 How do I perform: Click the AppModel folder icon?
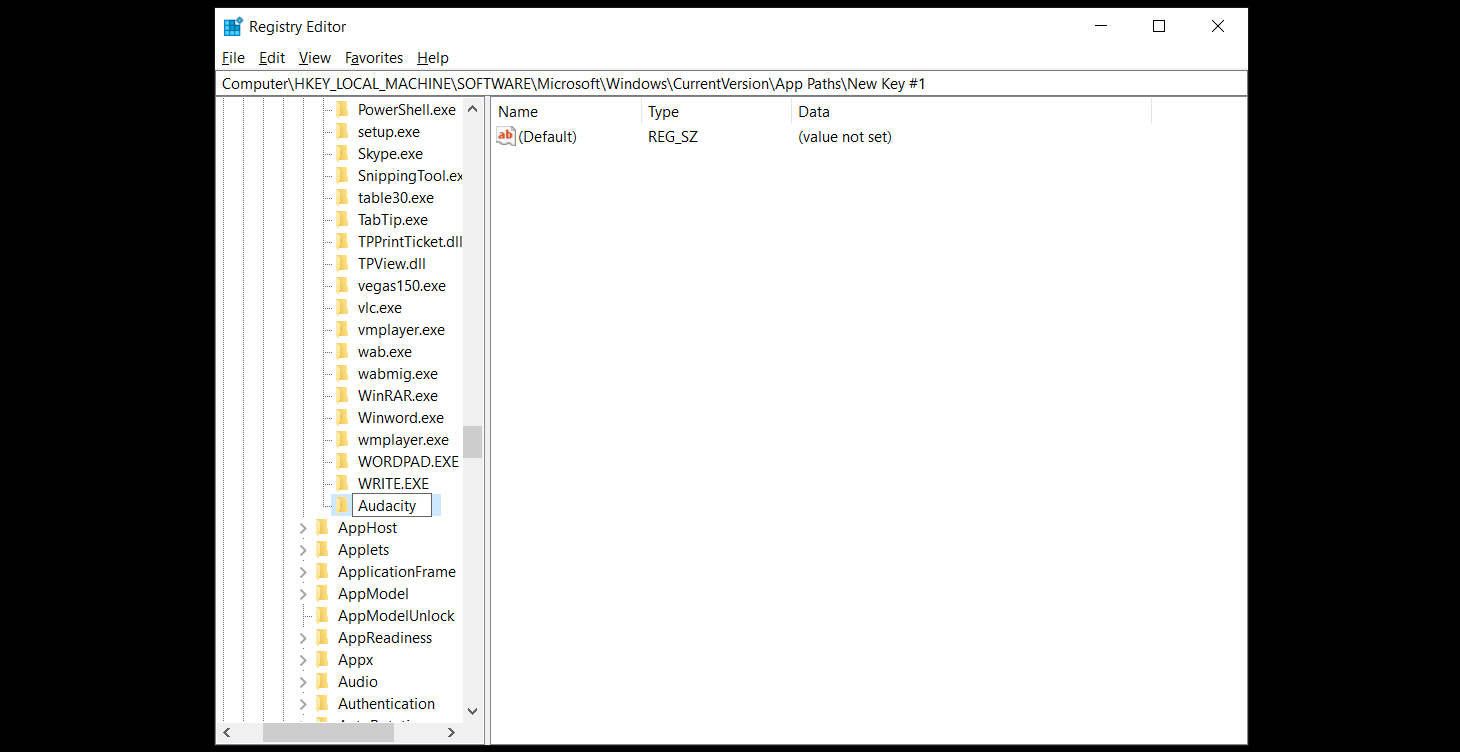point(322,594)
